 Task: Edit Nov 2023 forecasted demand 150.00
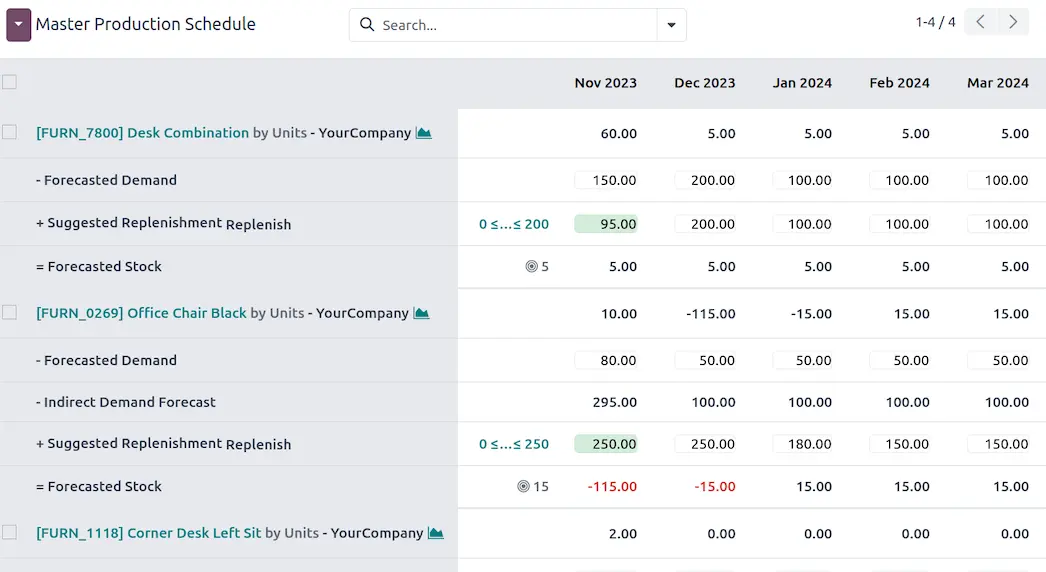[x=606, y=180]
